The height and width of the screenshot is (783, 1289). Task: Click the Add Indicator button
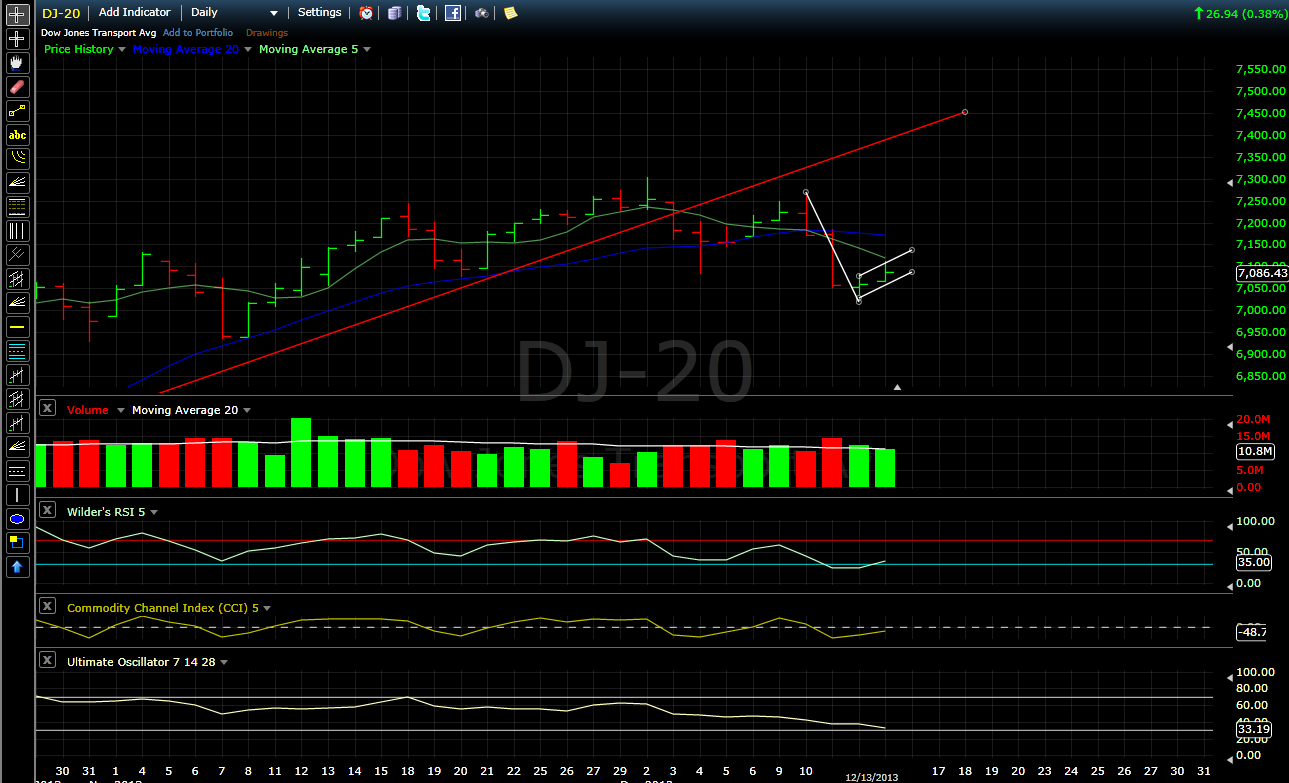(135, 13)
